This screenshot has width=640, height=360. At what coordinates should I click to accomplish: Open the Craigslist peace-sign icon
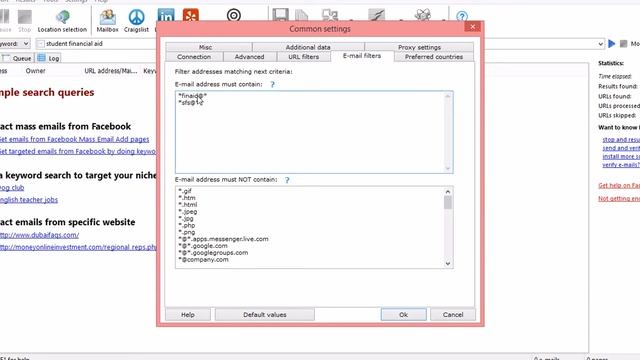click(136, 21)
